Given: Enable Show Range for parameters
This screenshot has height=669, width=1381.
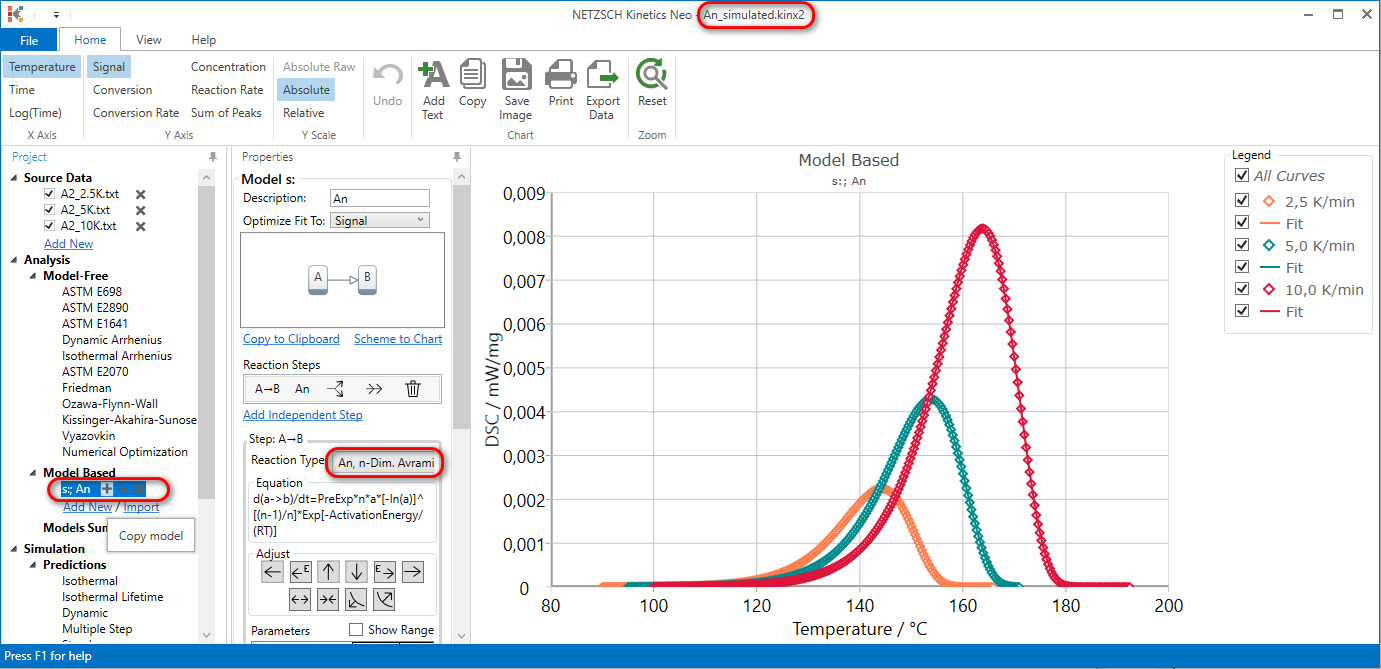Looking at the screenshot, I should pos(356,629).
